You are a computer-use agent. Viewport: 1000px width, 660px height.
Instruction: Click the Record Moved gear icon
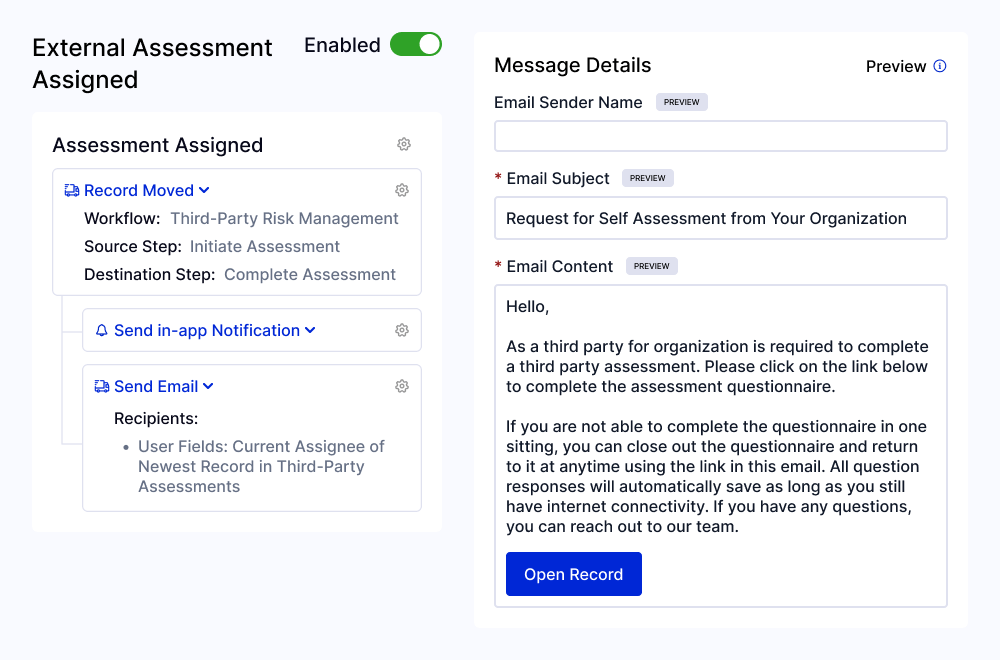(x=402, y=190)
